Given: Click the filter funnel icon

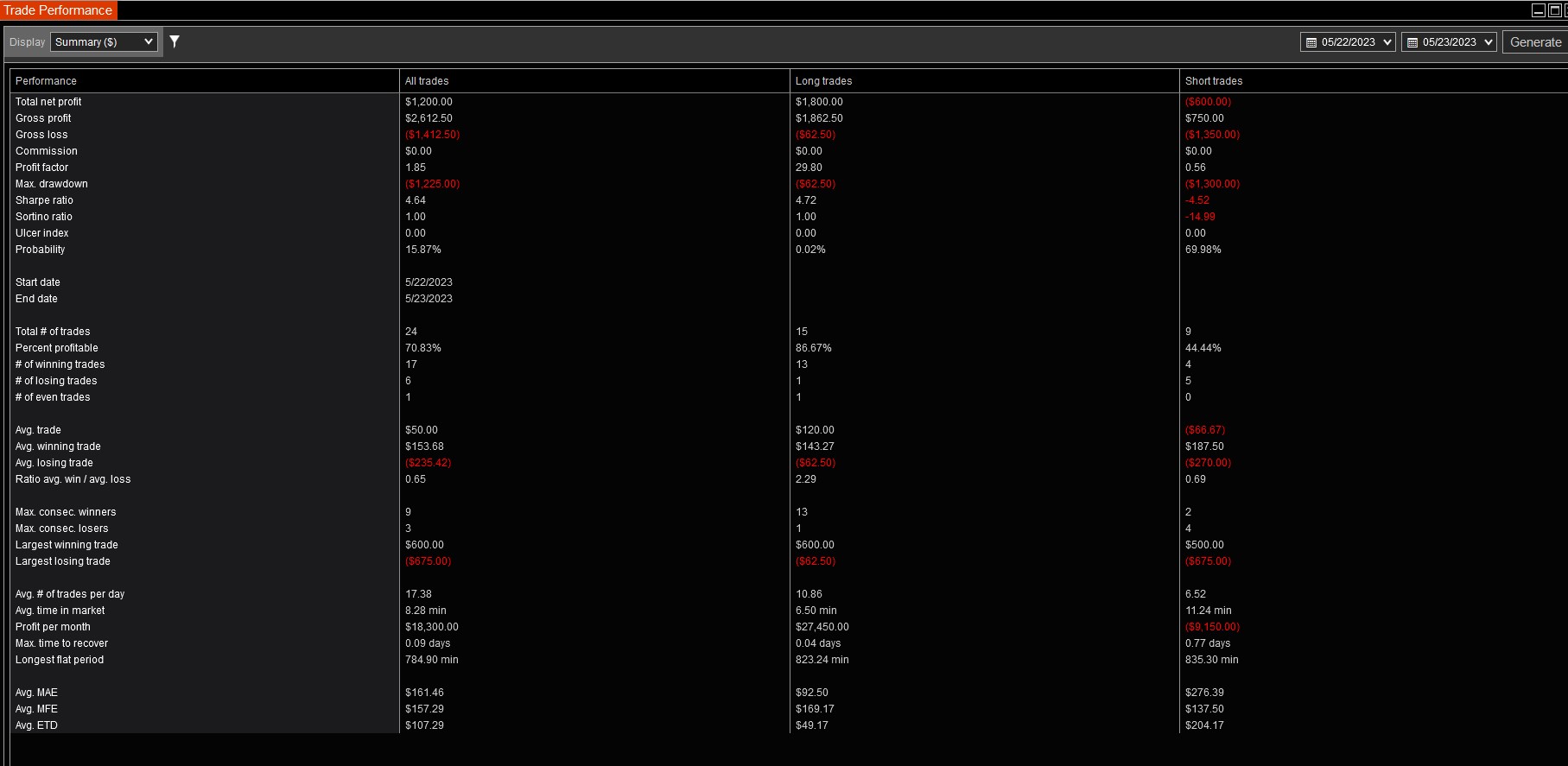Looking at the screenshot, I should coord(175,41).
